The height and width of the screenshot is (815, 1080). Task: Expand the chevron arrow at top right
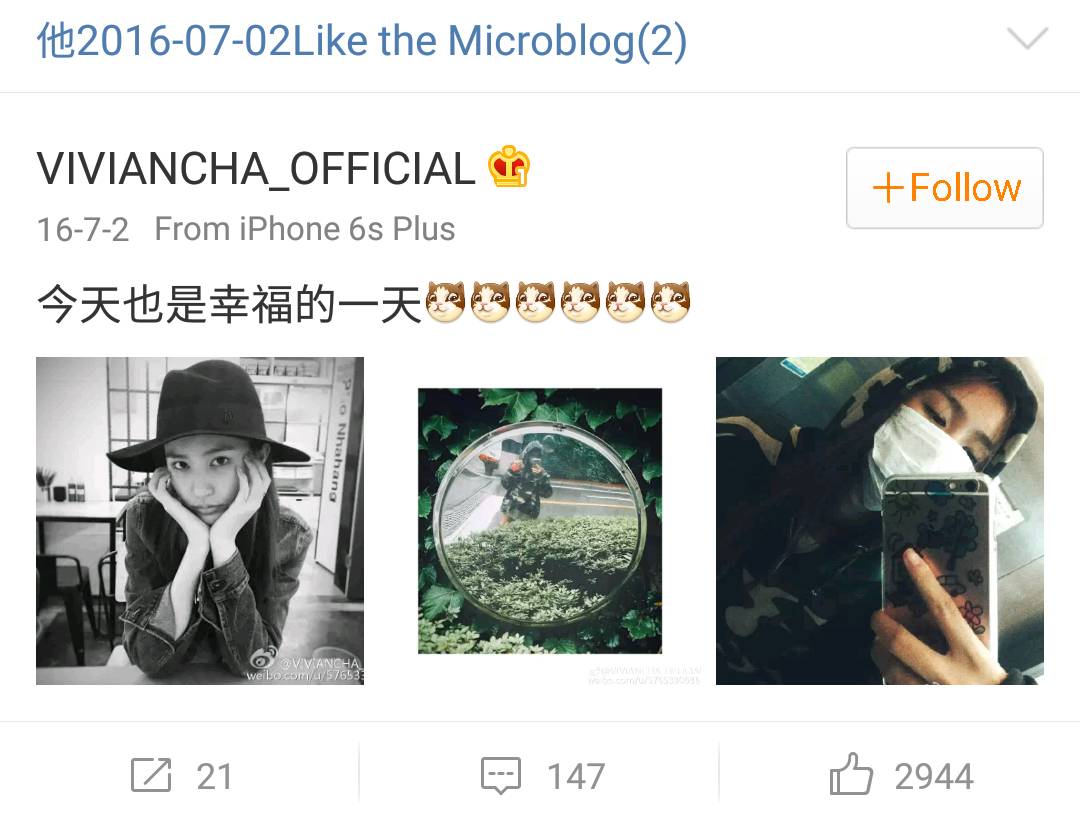[x=1027, y=39]
